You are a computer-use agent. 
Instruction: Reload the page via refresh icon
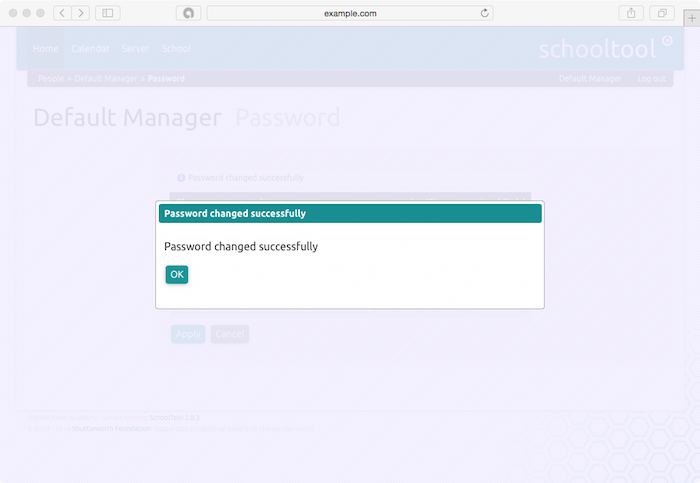pos(484,13)
